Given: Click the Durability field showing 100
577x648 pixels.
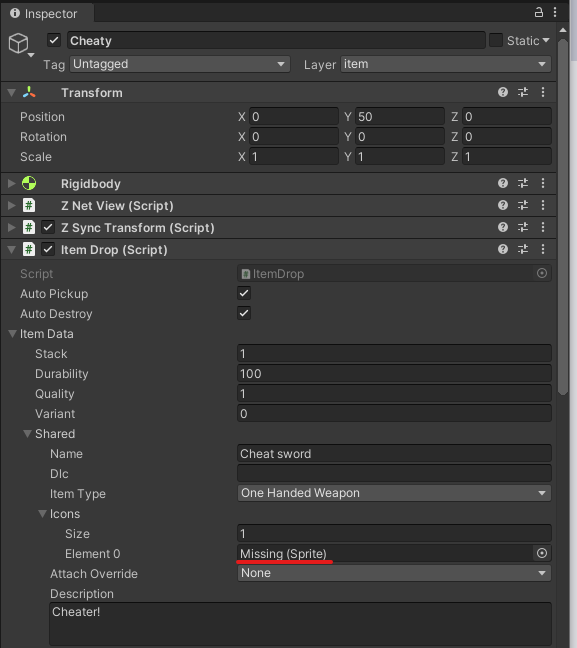Looking at the screenshot, I should tap(394, 373).
